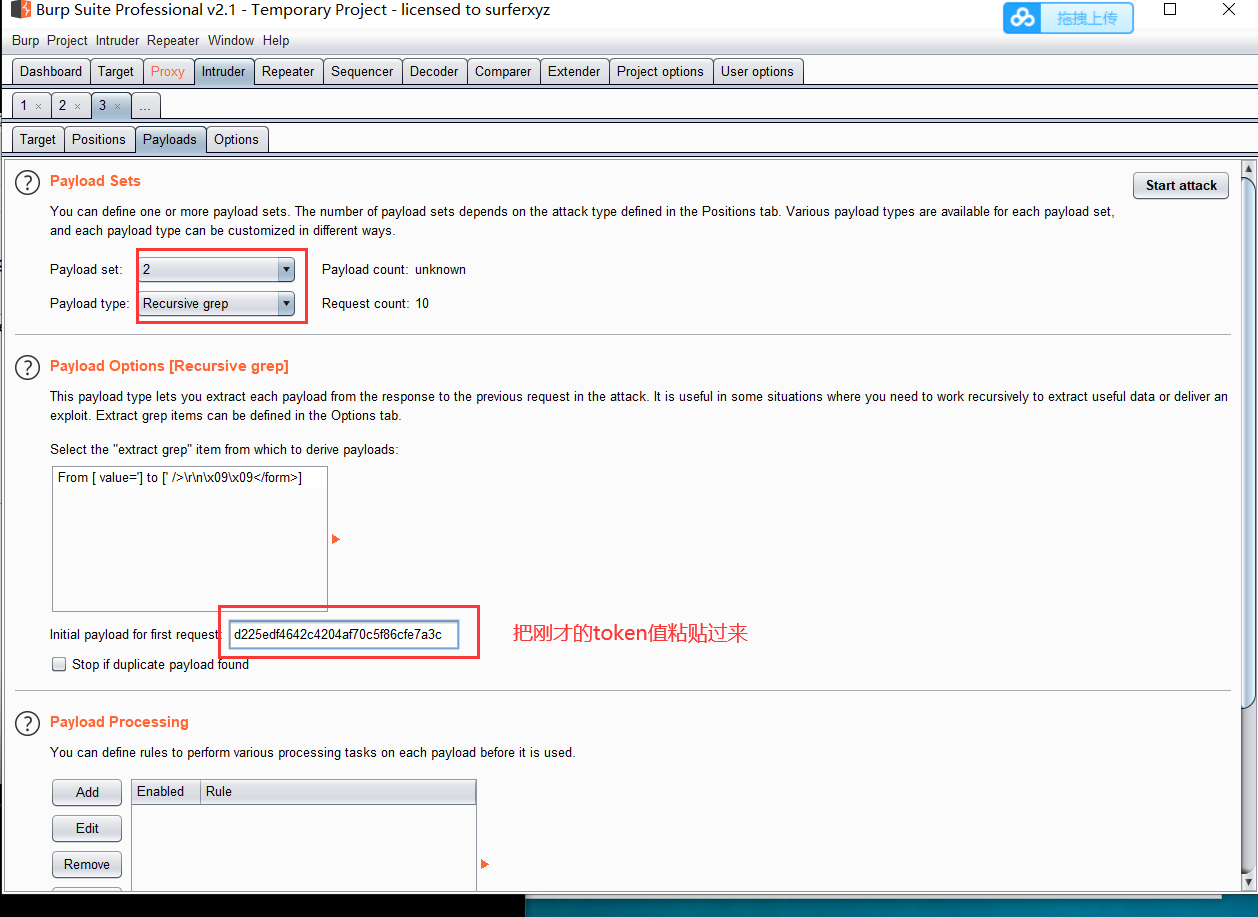The width and height of the screenshot is (1258, 917).
Task: Open the Project options tab
Action: click(x=660, y=72)
